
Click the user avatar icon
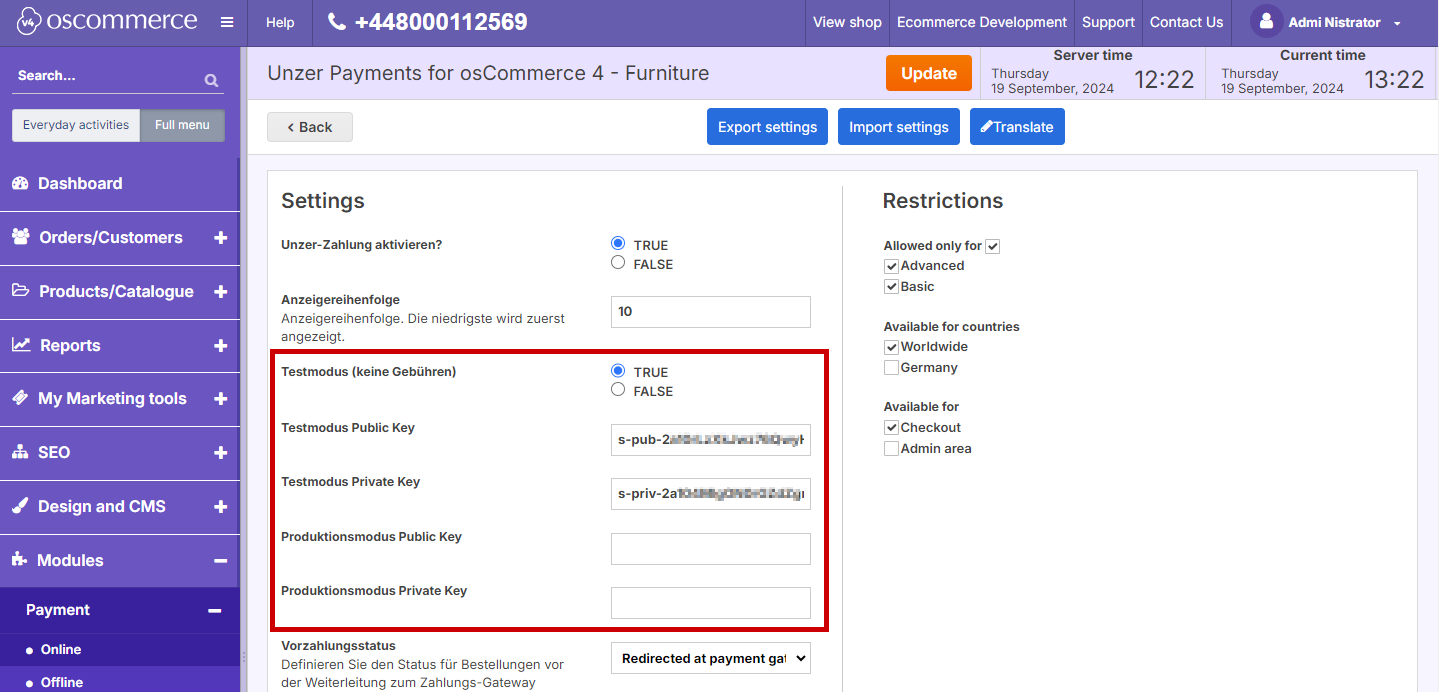(x=1266, y=21)
